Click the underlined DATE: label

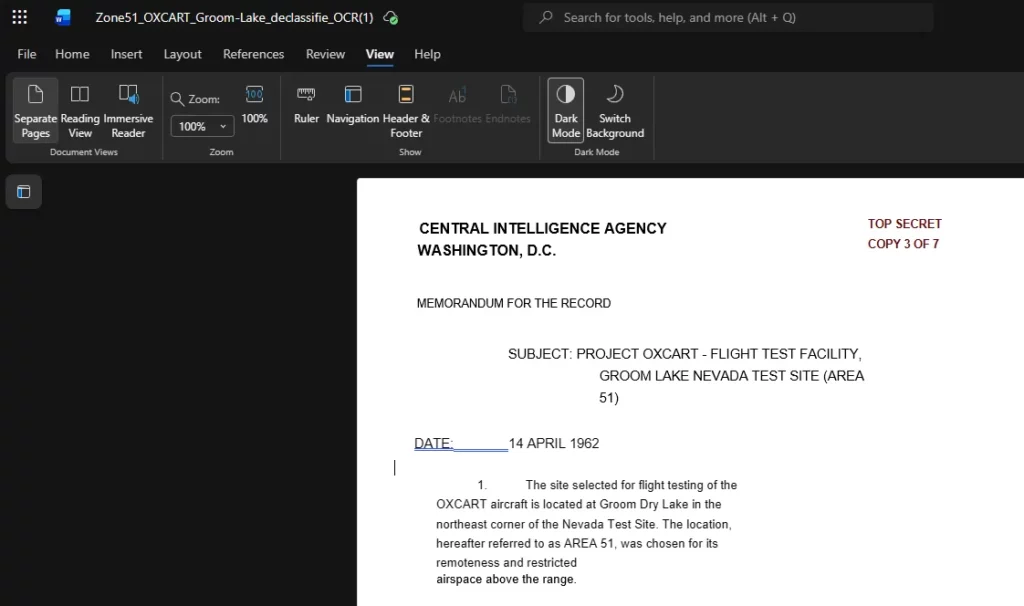434,443
